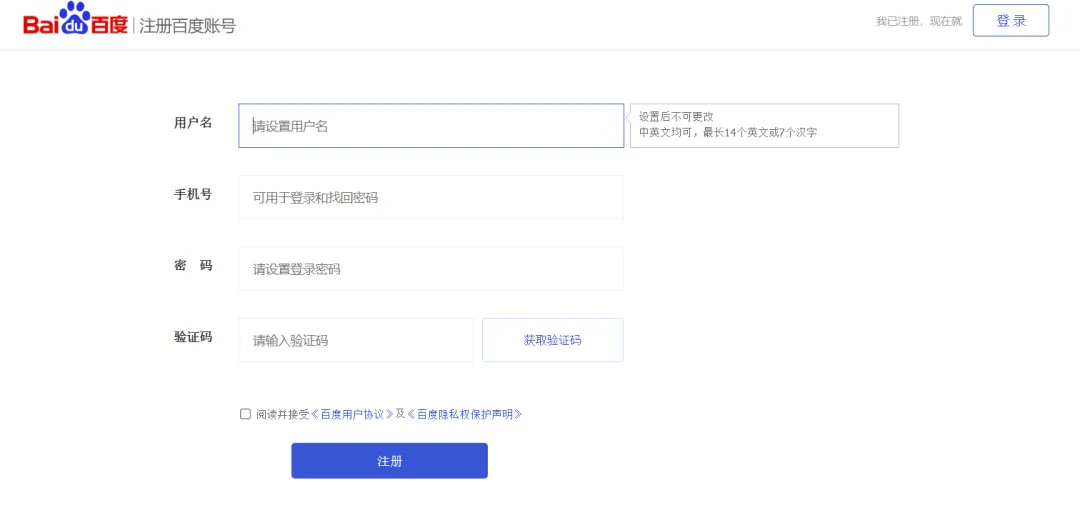This screenshot has width=1080, height=510.
Task: Submit with the blue 注册 button
Action: point(389,461)
